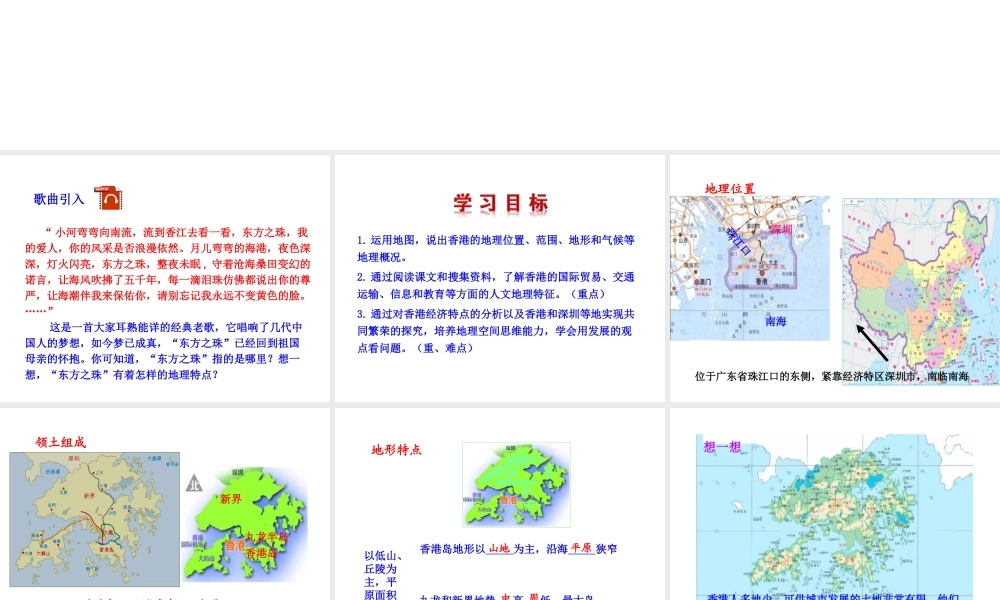This screenshot has height=600, width=1000.
Task: Click the black arrow pointing at China map
Action: [x=872, y=342]
